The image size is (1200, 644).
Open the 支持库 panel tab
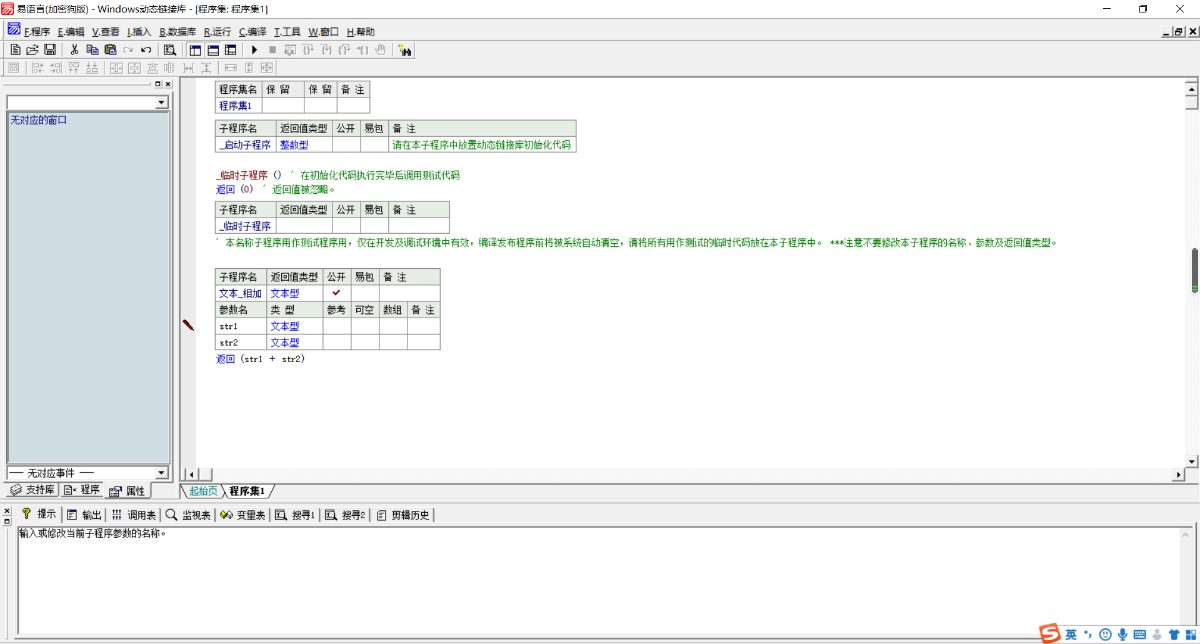tap(31, 490)
